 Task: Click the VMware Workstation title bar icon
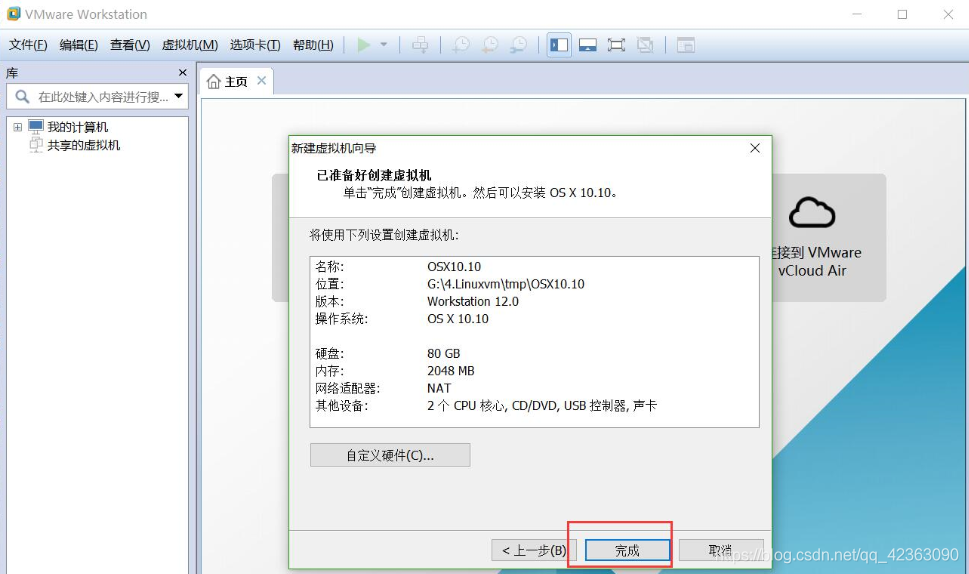14,14
